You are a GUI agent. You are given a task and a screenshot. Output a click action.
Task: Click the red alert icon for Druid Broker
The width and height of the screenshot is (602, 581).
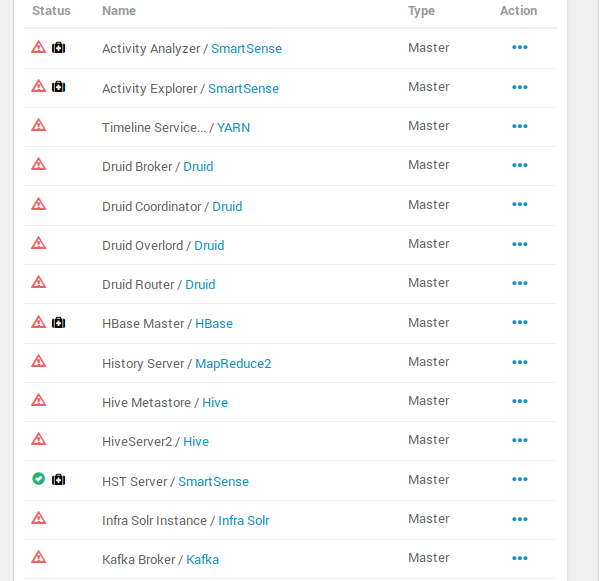point(39,164)
